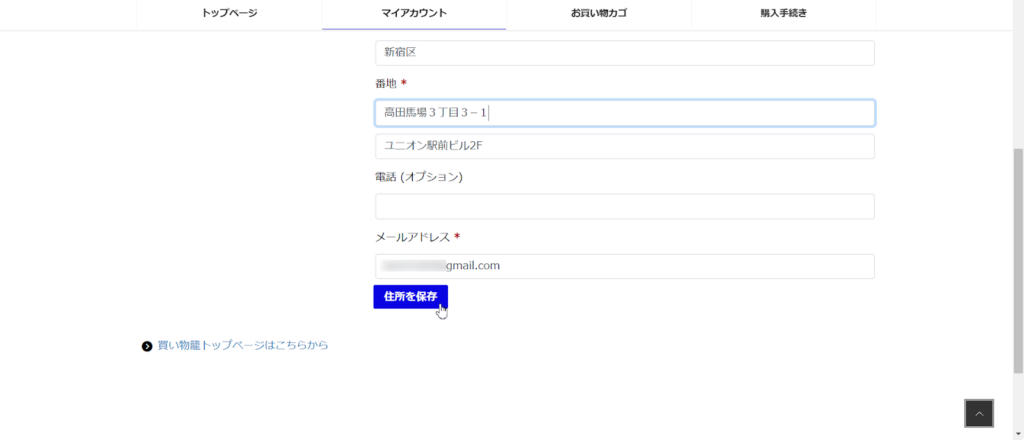Click the empty 電話 (オプション) input

(x=624, y=206)
